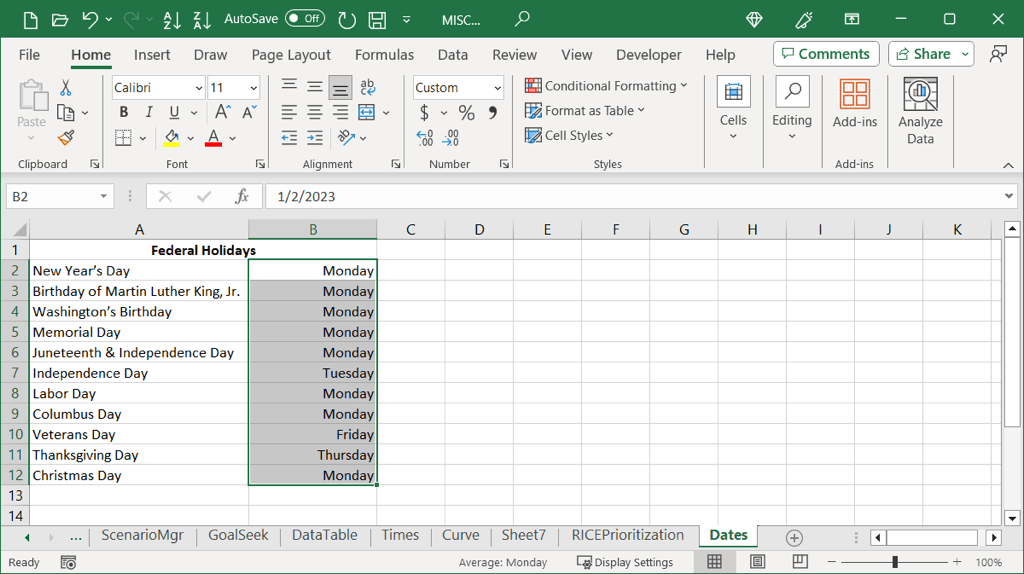
Task: Open the font size dropdown
Action: tap(252, 88)
